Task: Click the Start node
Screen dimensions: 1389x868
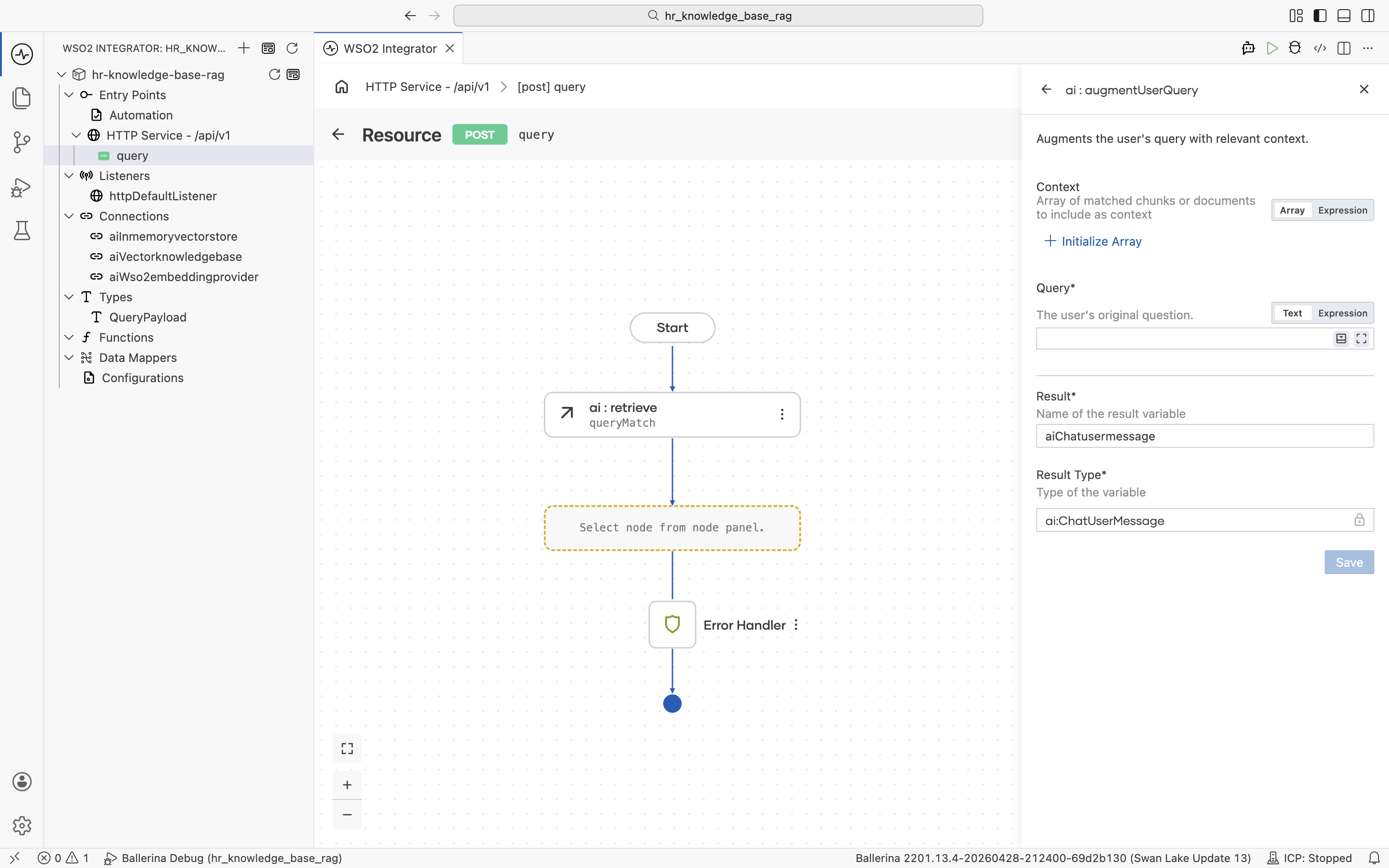Action: (x=672, y=328)
